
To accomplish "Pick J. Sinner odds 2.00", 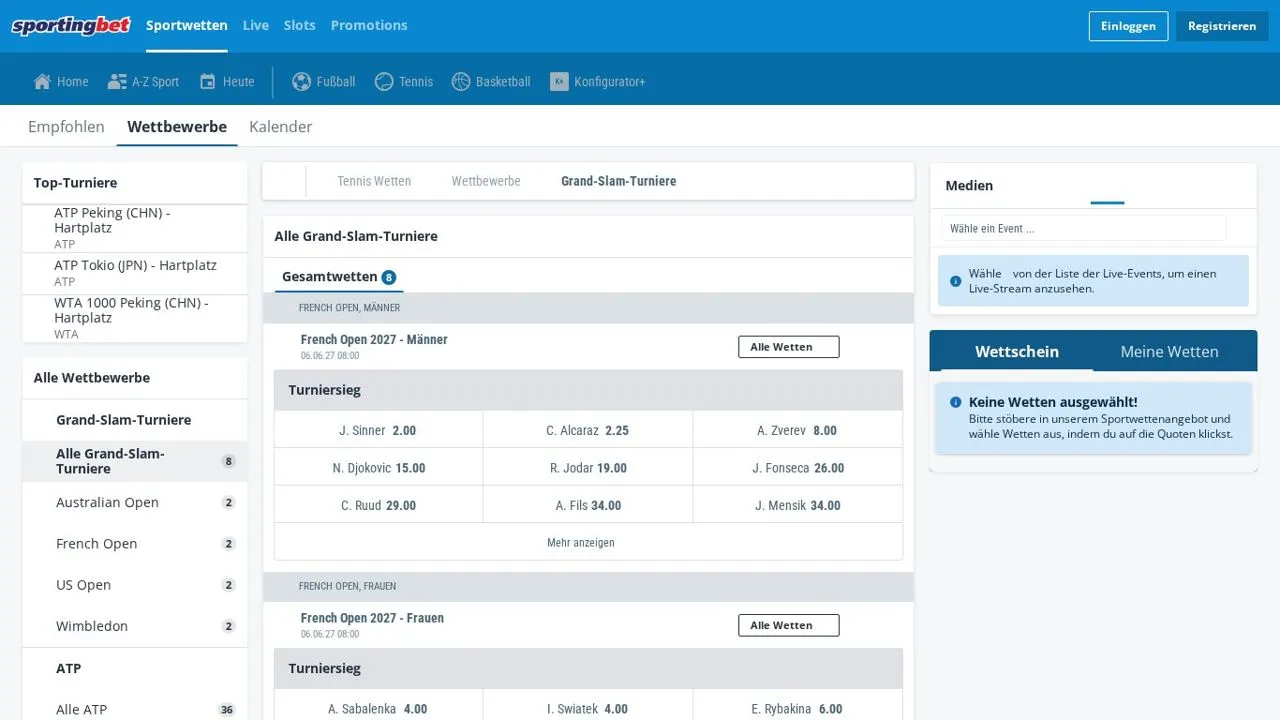I will pos(378,430).
